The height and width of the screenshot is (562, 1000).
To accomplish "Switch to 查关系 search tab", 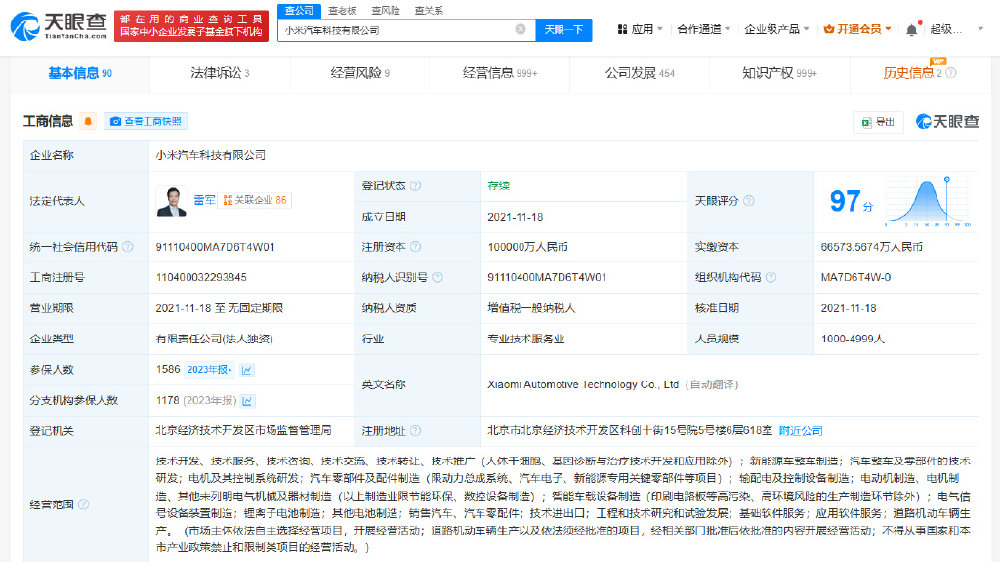I will [x=428, y=11].
